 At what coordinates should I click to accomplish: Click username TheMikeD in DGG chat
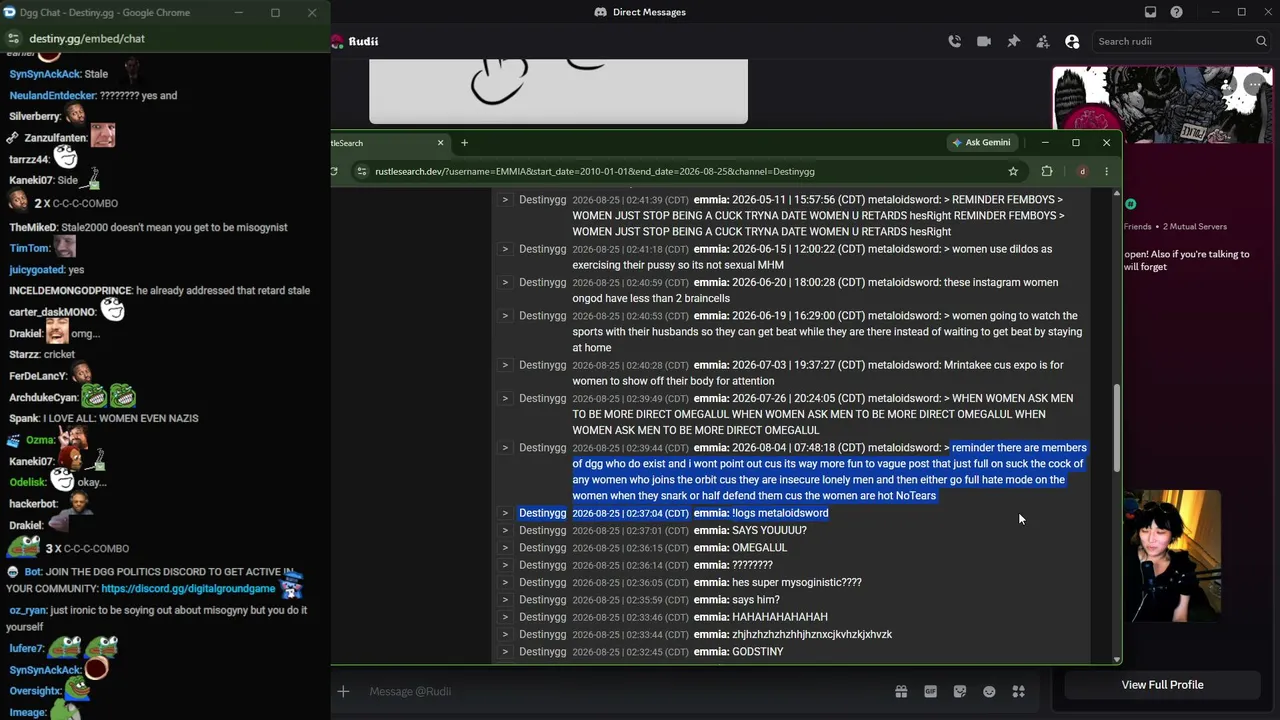coord(33,227)
